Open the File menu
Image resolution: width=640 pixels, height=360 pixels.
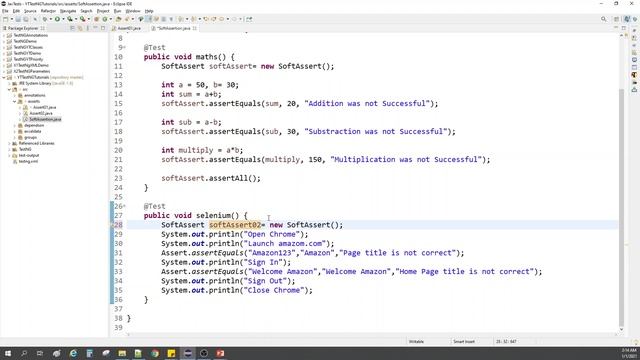pos(5,11)
